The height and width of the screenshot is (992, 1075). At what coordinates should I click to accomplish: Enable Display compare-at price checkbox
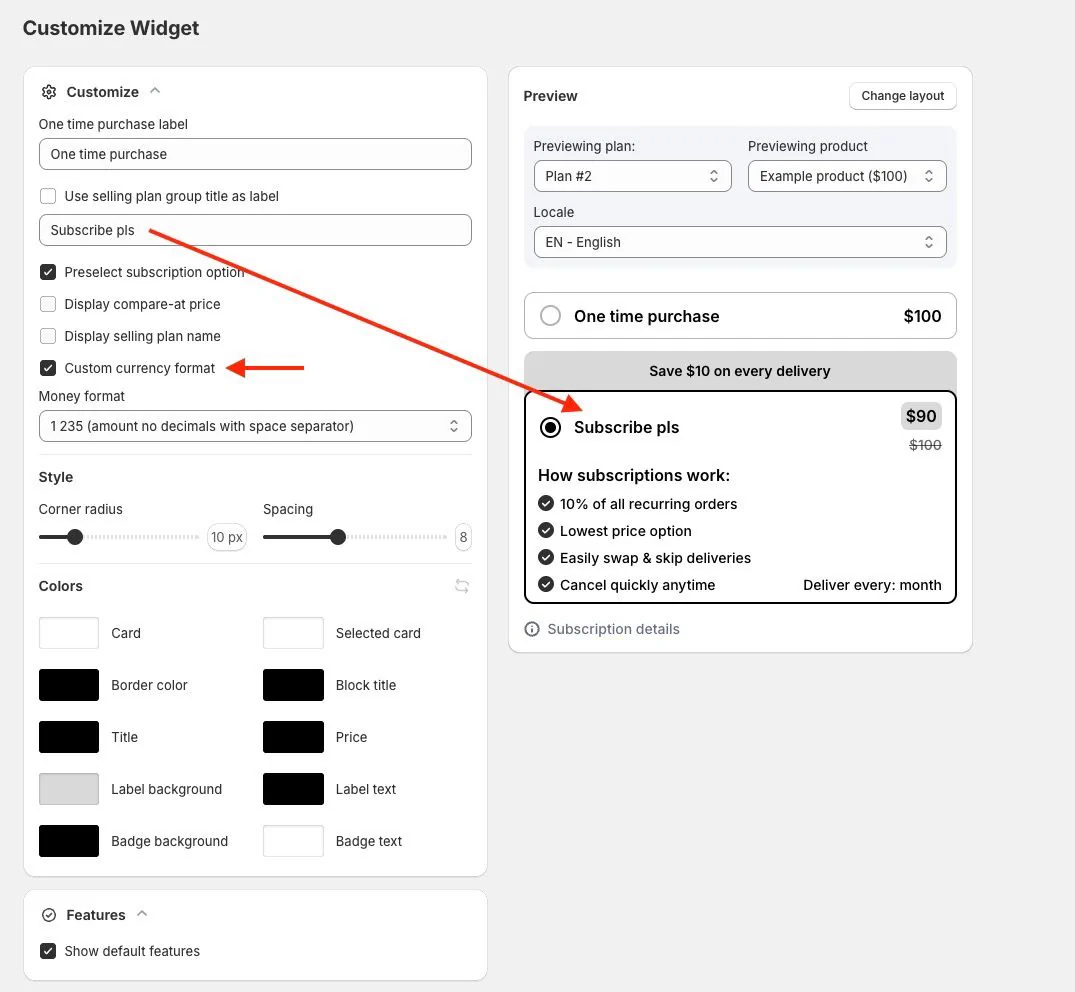tap(48, 304)
